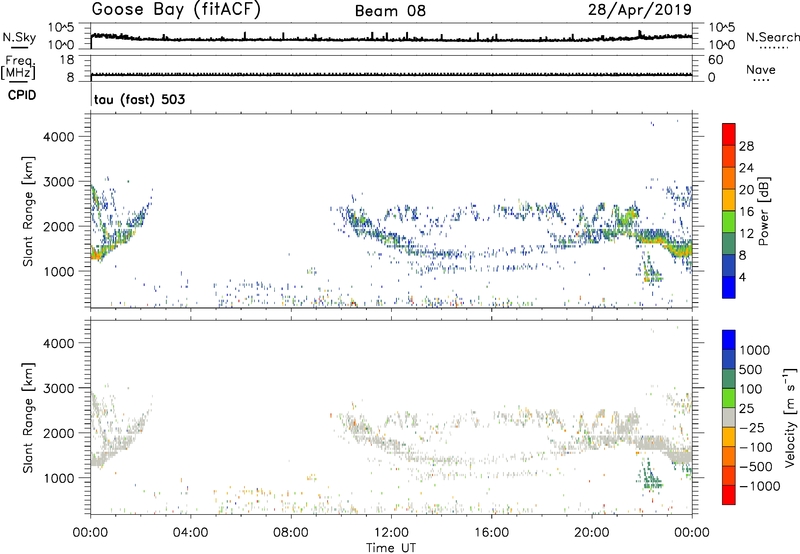
Task: Click the Power colorbar segment between 4 and 8
Action: point(729,266)
